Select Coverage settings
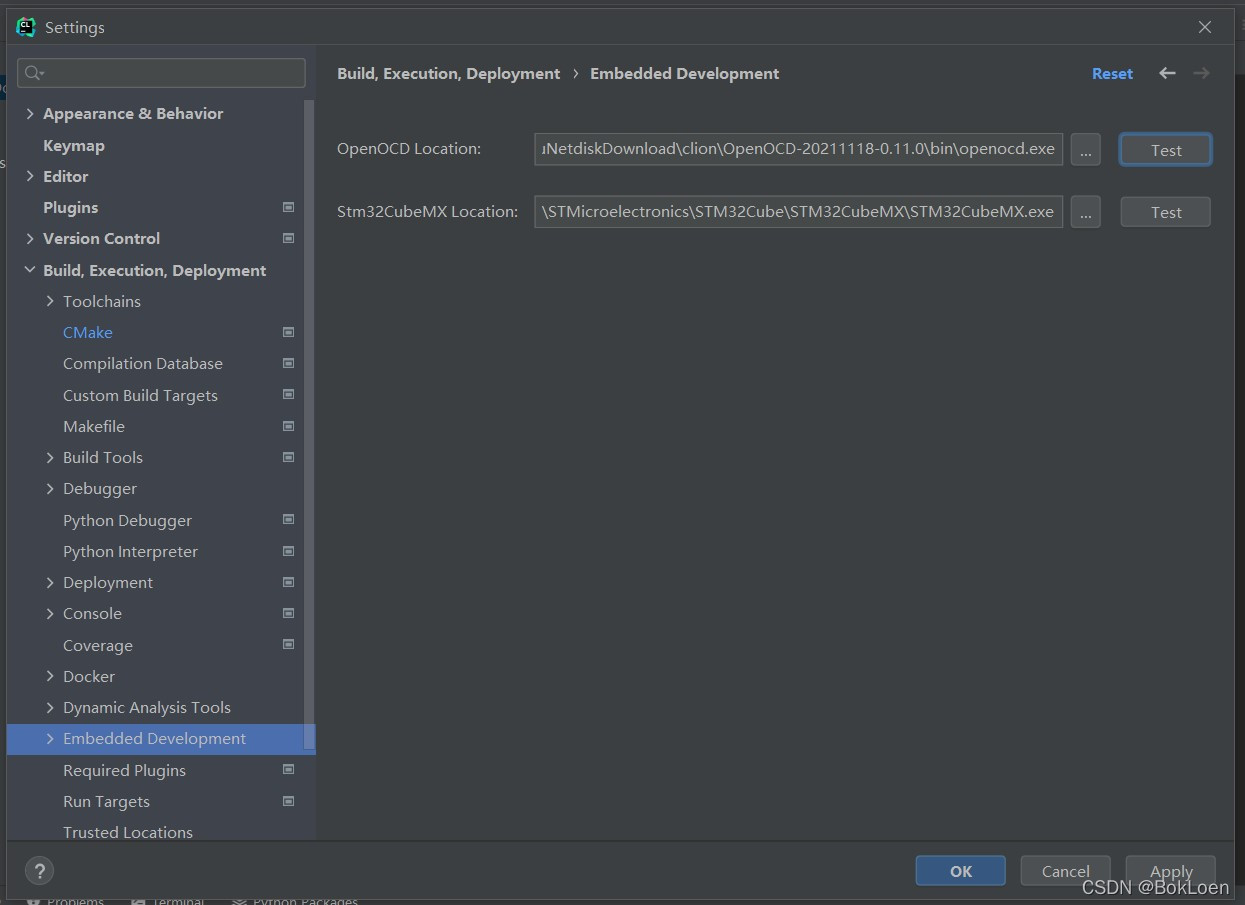 point(98,645)
